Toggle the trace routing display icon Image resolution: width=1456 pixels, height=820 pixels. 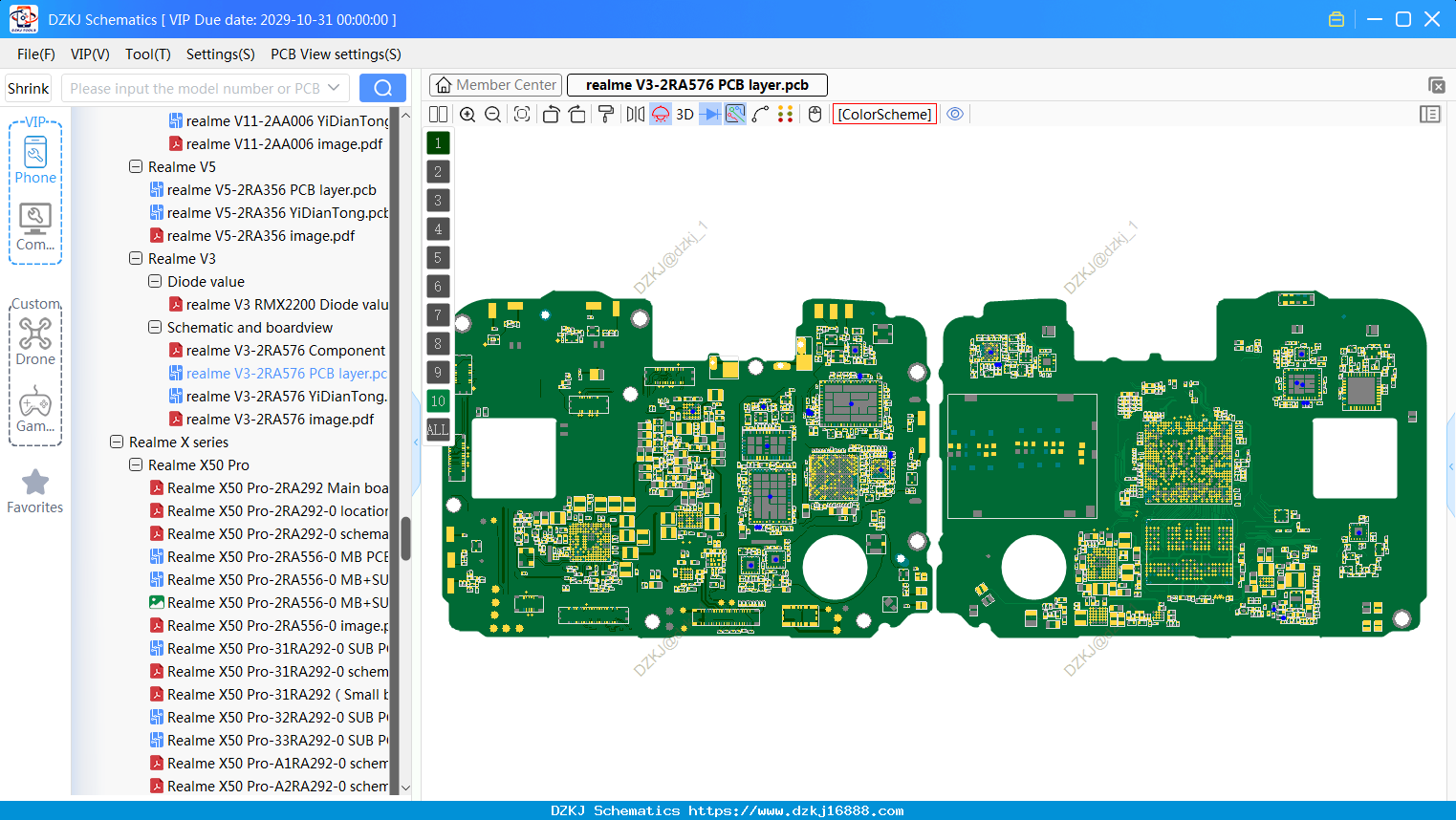(735, 114)
